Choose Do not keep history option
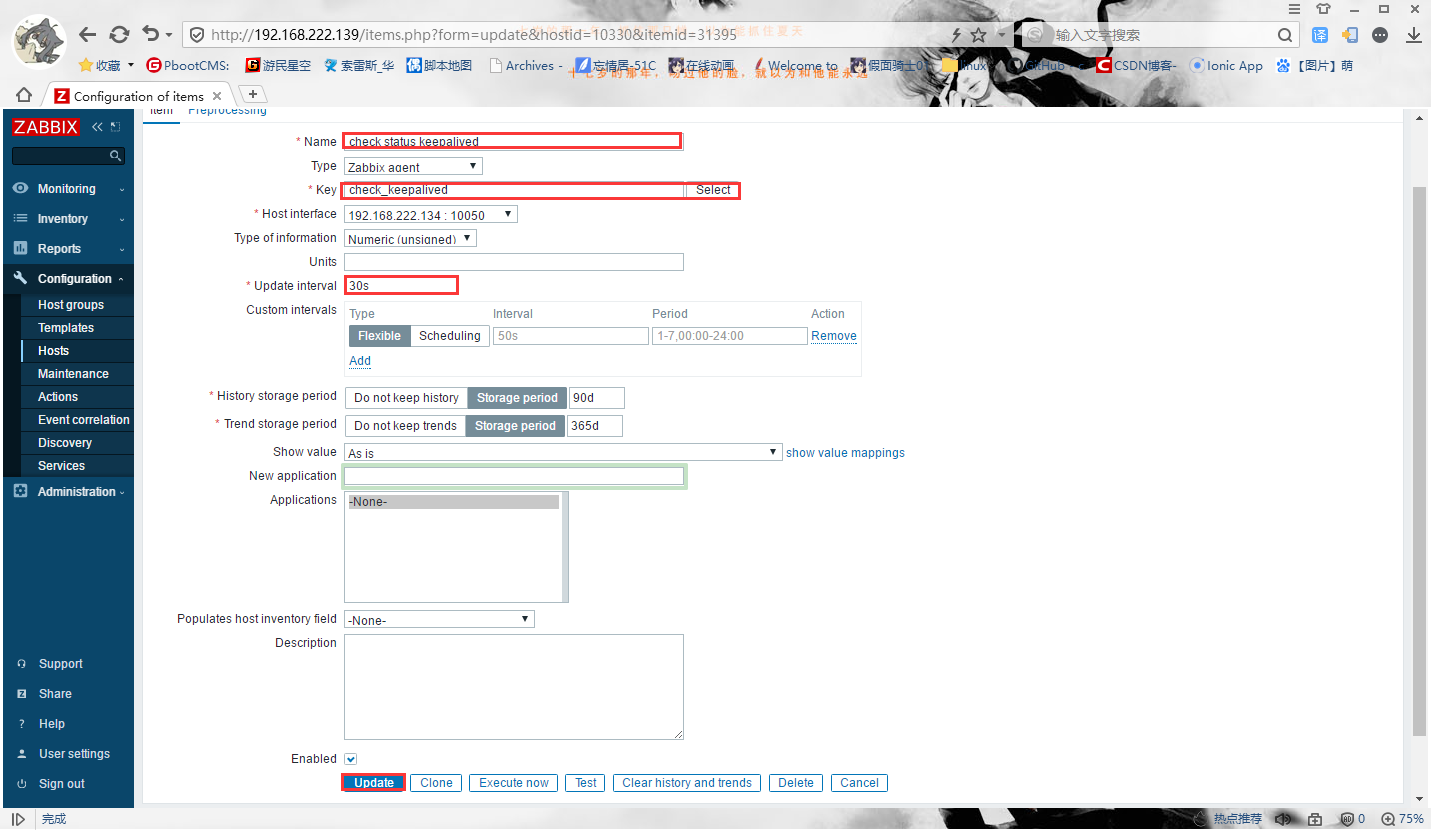The image size is (1431, 830). point(406,398)
